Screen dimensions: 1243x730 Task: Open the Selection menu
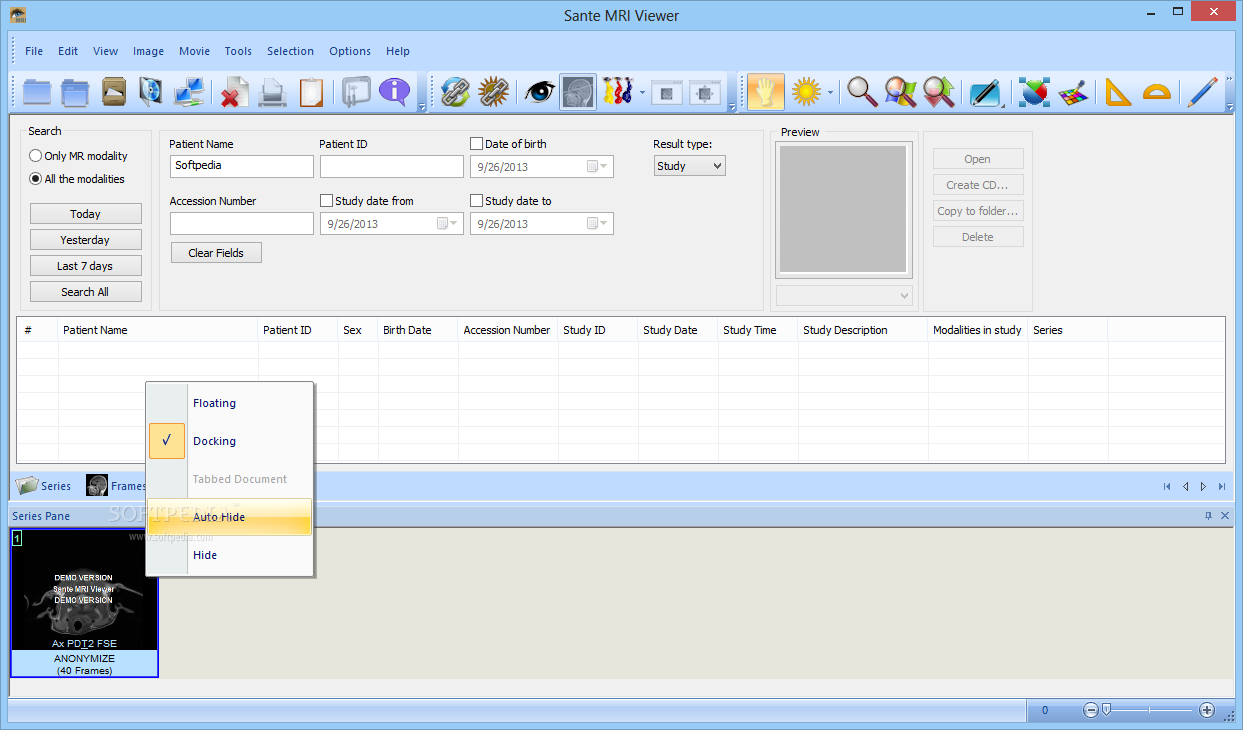pos(290,51)
